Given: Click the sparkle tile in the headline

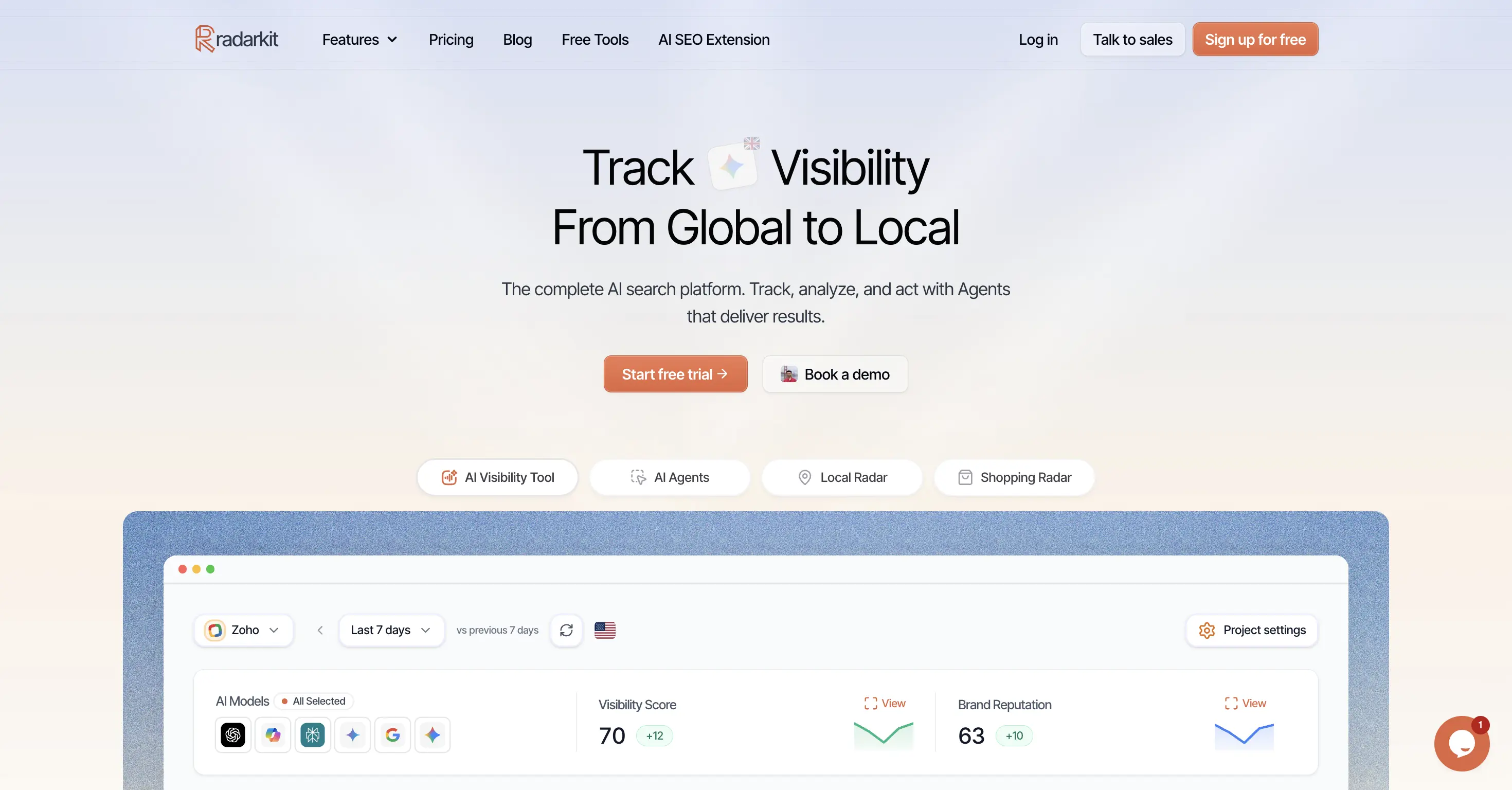Looking at the screenshot, I should pos(732,167).
